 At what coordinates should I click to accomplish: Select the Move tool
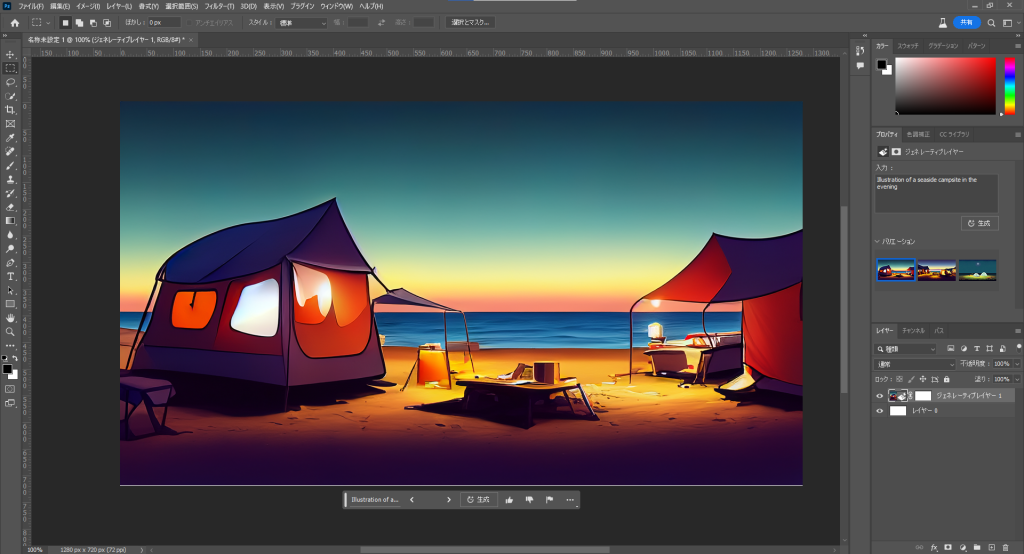(10, 54)
